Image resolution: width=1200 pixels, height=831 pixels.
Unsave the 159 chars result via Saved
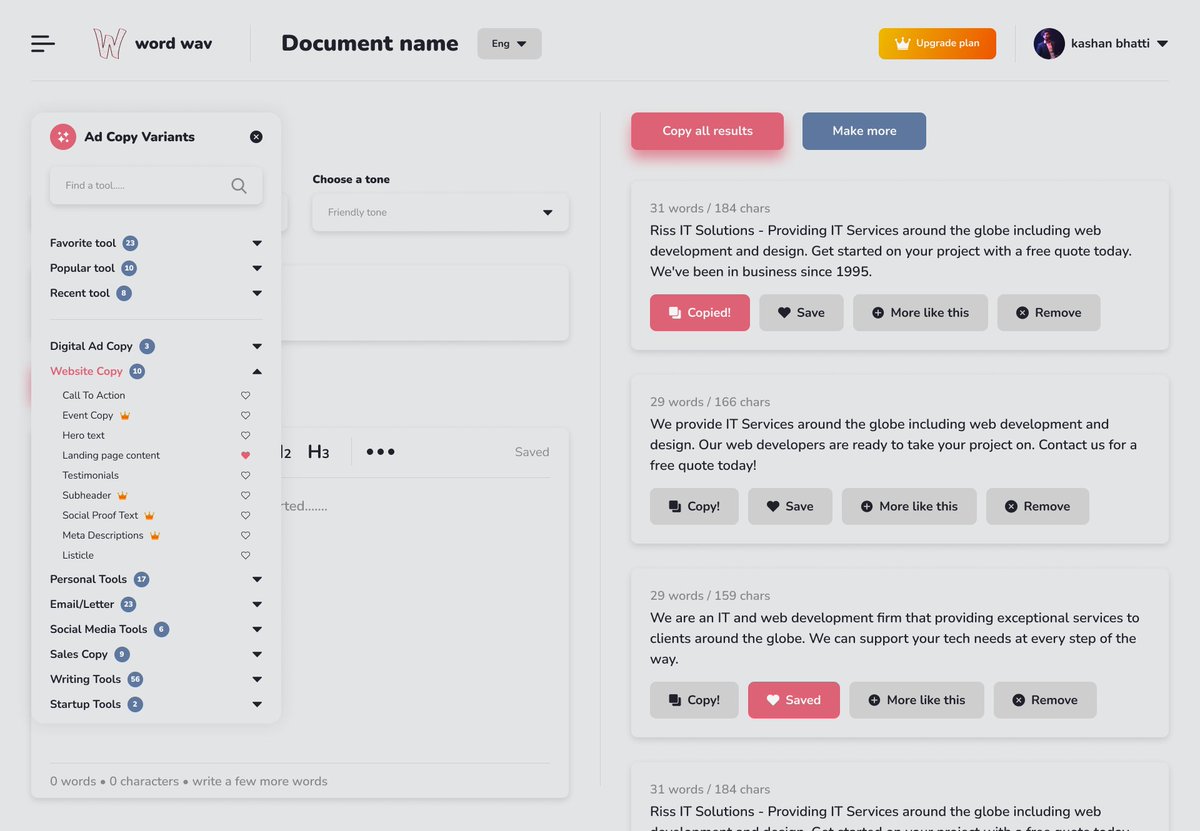[793, 700]
